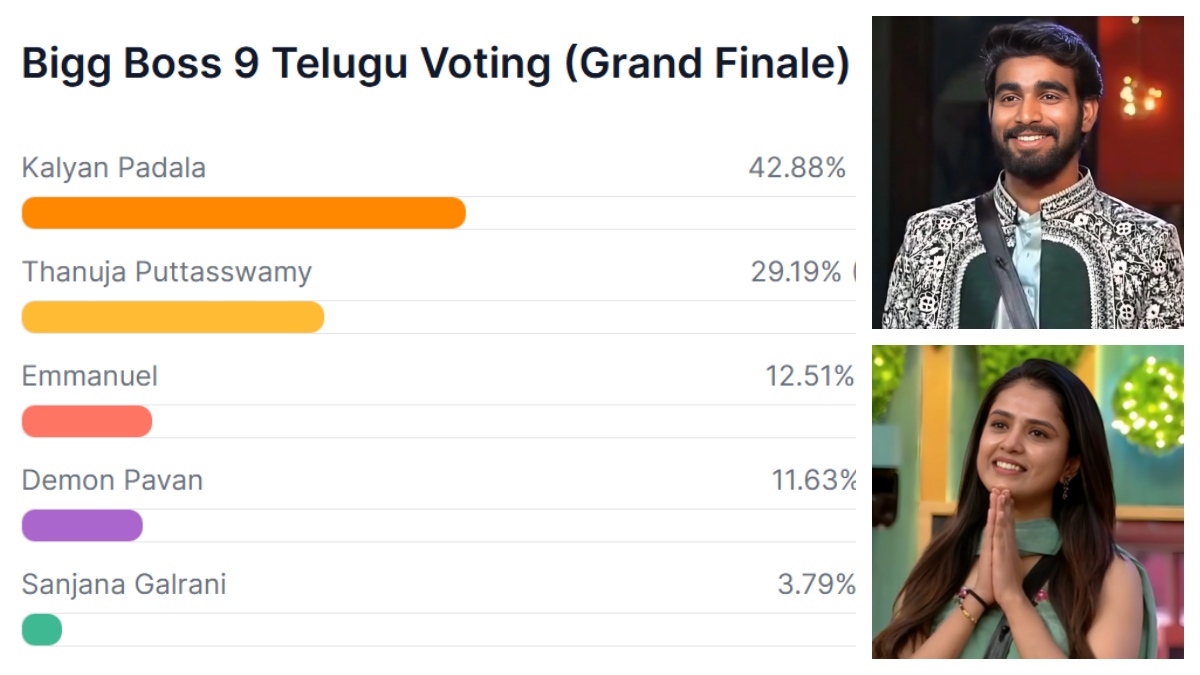Click the yellow Thanuja Puttasswamy vote bar
This screenshot has width=1200, height=675.
coord(172,317)
